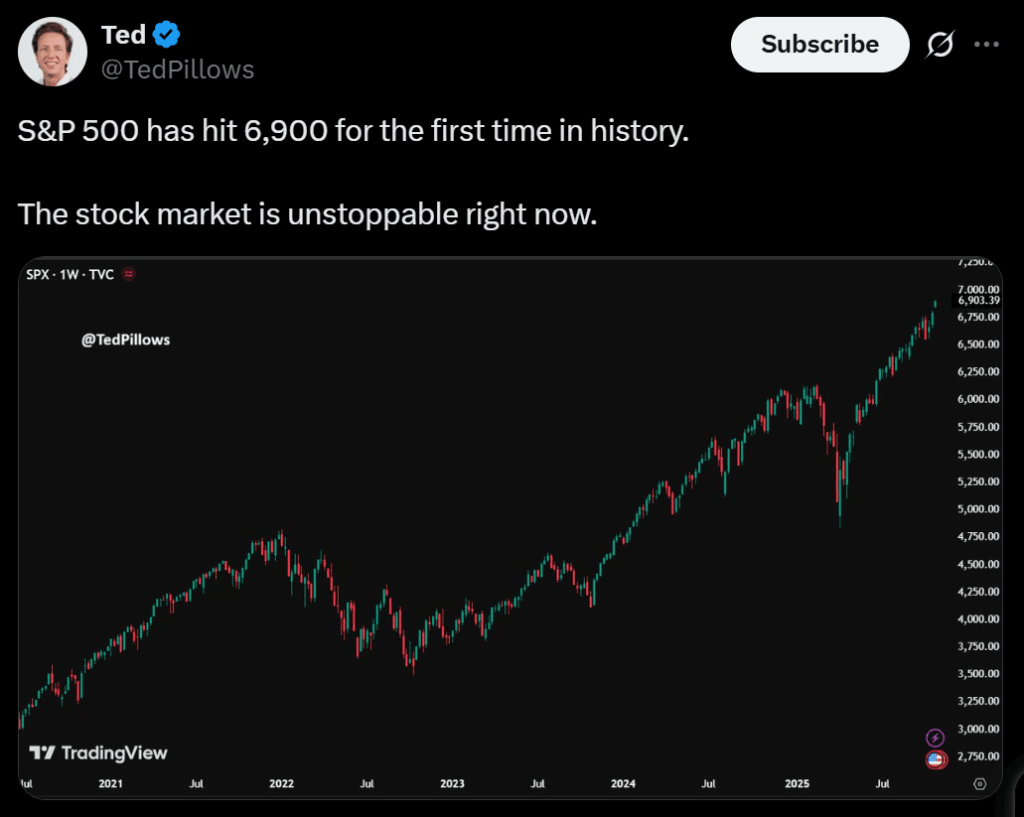The width and height of the screenshot is (1024, 817).
Task: Open the S&P 500 chart image
Action: pyautogui.click(x=480, y=500)
